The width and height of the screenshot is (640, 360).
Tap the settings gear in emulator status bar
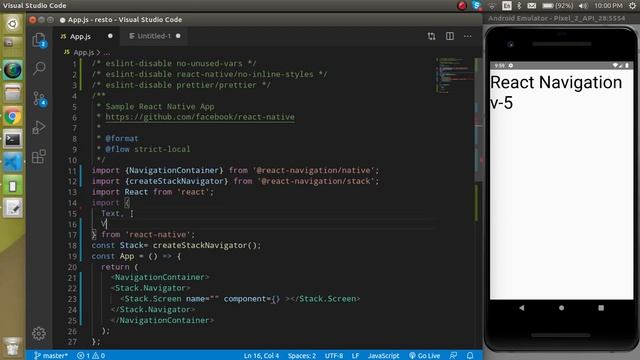point(511,65)
